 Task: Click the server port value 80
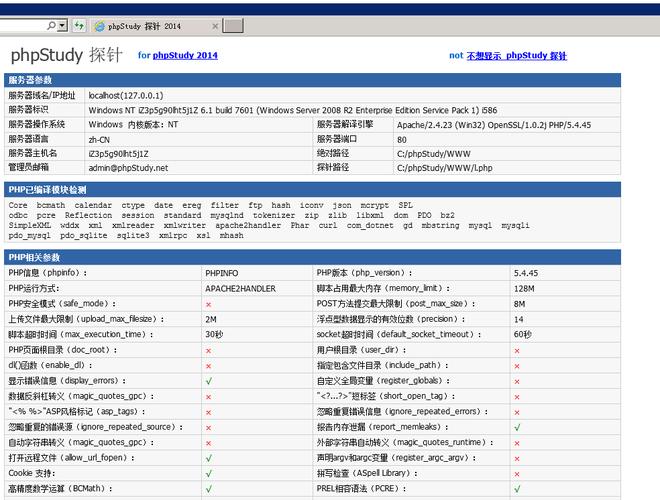[402, 140]
